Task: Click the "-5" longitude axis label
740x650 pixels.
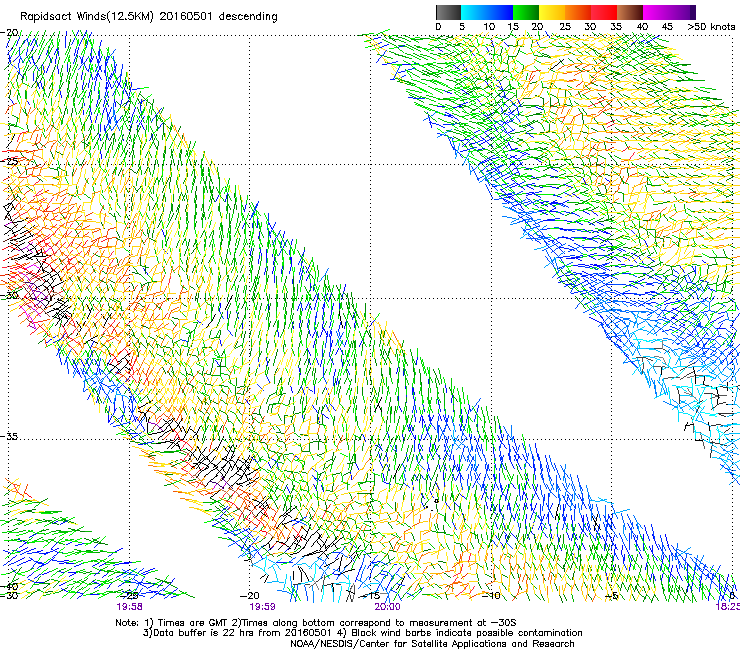Action: (611, 596)
